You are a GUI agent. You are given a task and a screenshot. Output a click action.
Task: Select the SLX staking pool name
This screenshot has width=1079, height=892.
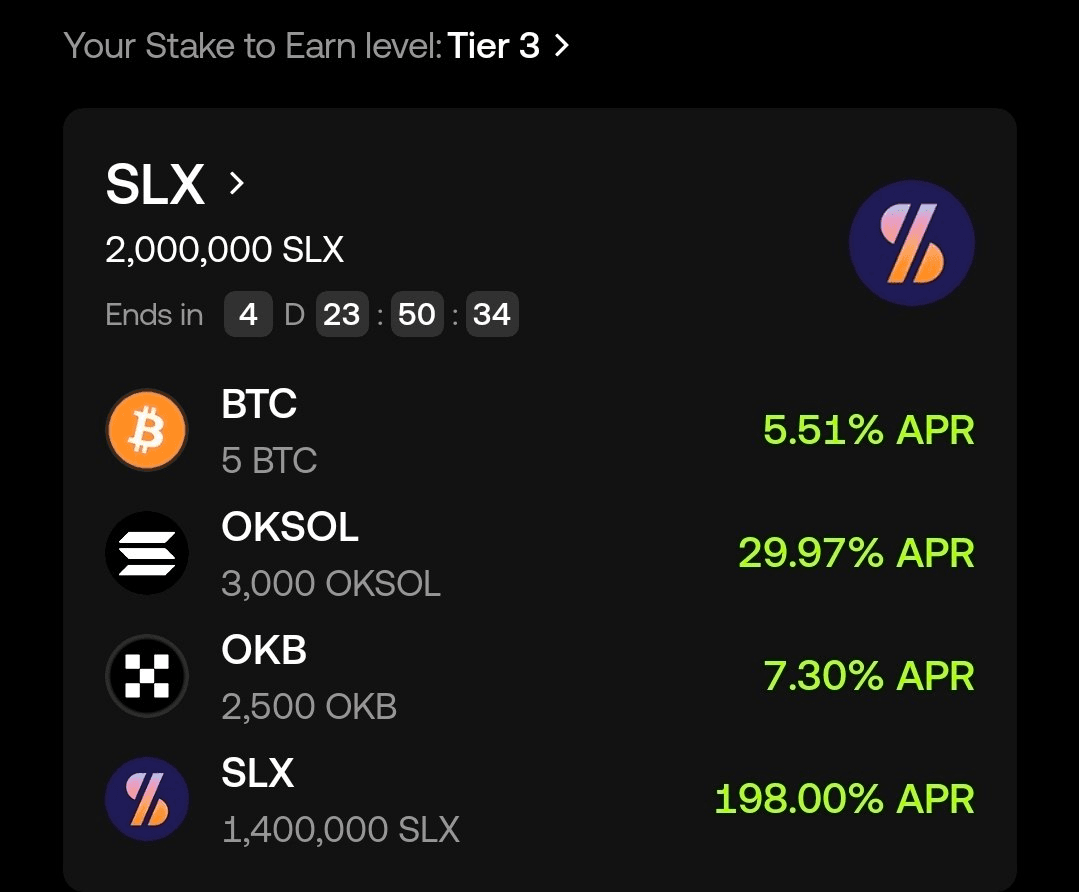pos(257,772)
